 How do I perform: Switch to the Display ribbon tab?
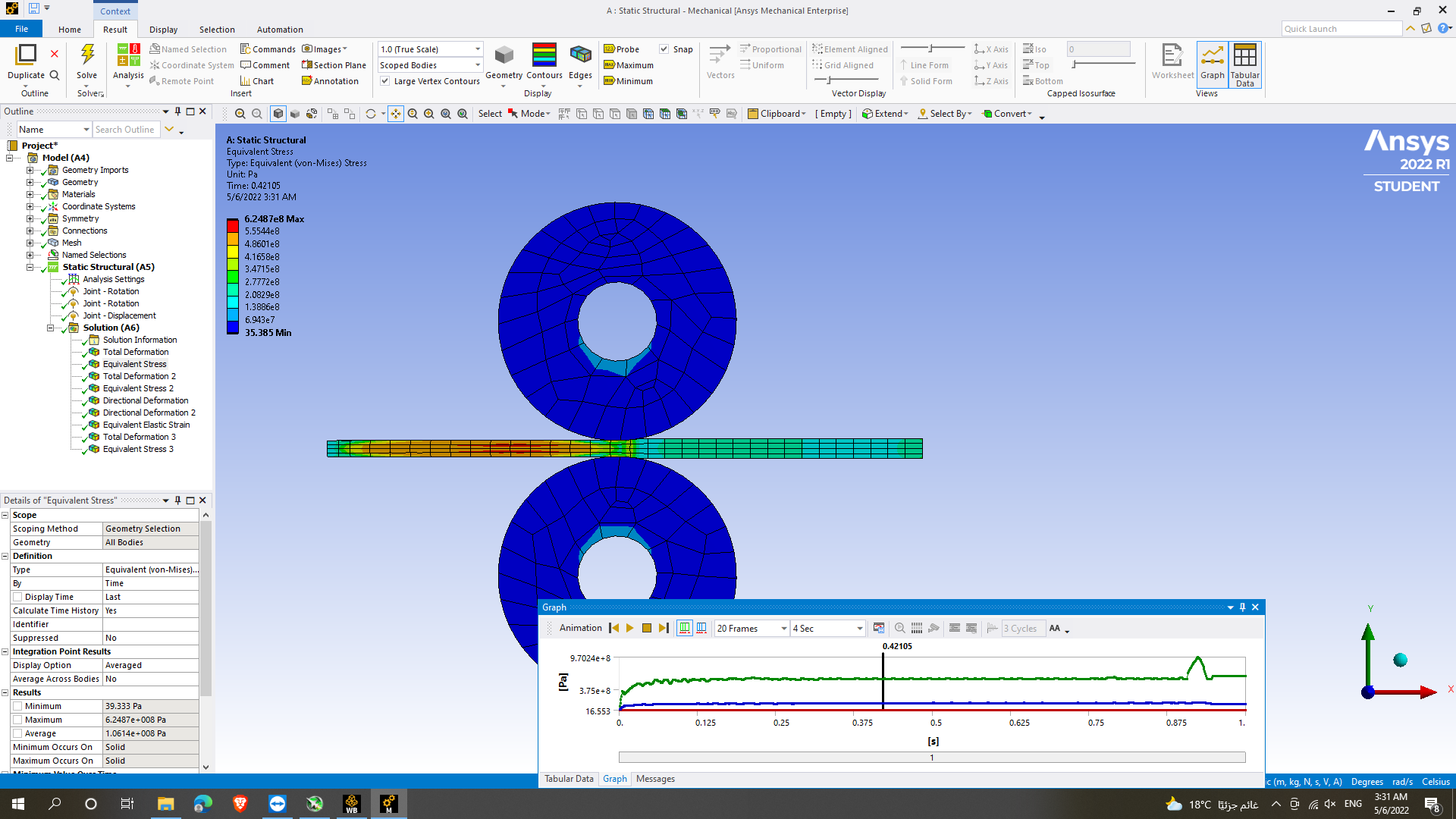point(163,30)
